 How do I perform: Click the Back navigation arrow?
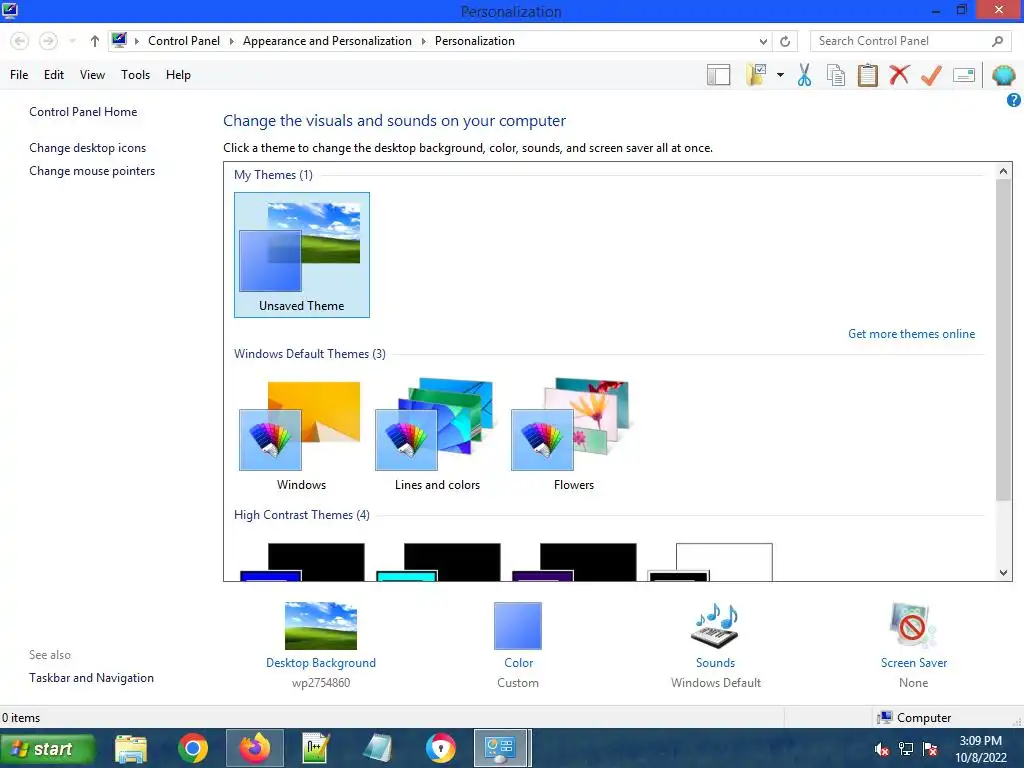tap(20, 41)
